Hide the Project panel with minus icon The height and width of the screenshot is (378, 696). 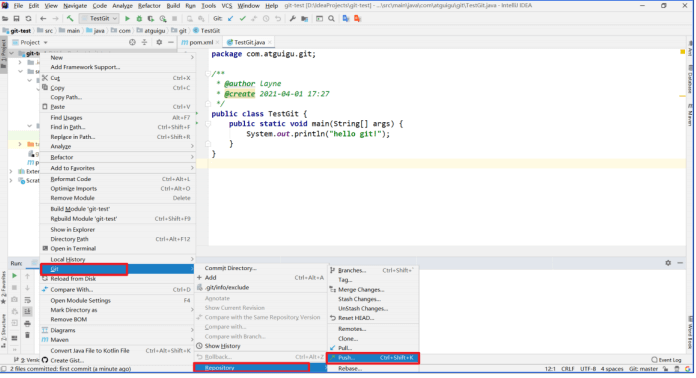tap(171, 42)
